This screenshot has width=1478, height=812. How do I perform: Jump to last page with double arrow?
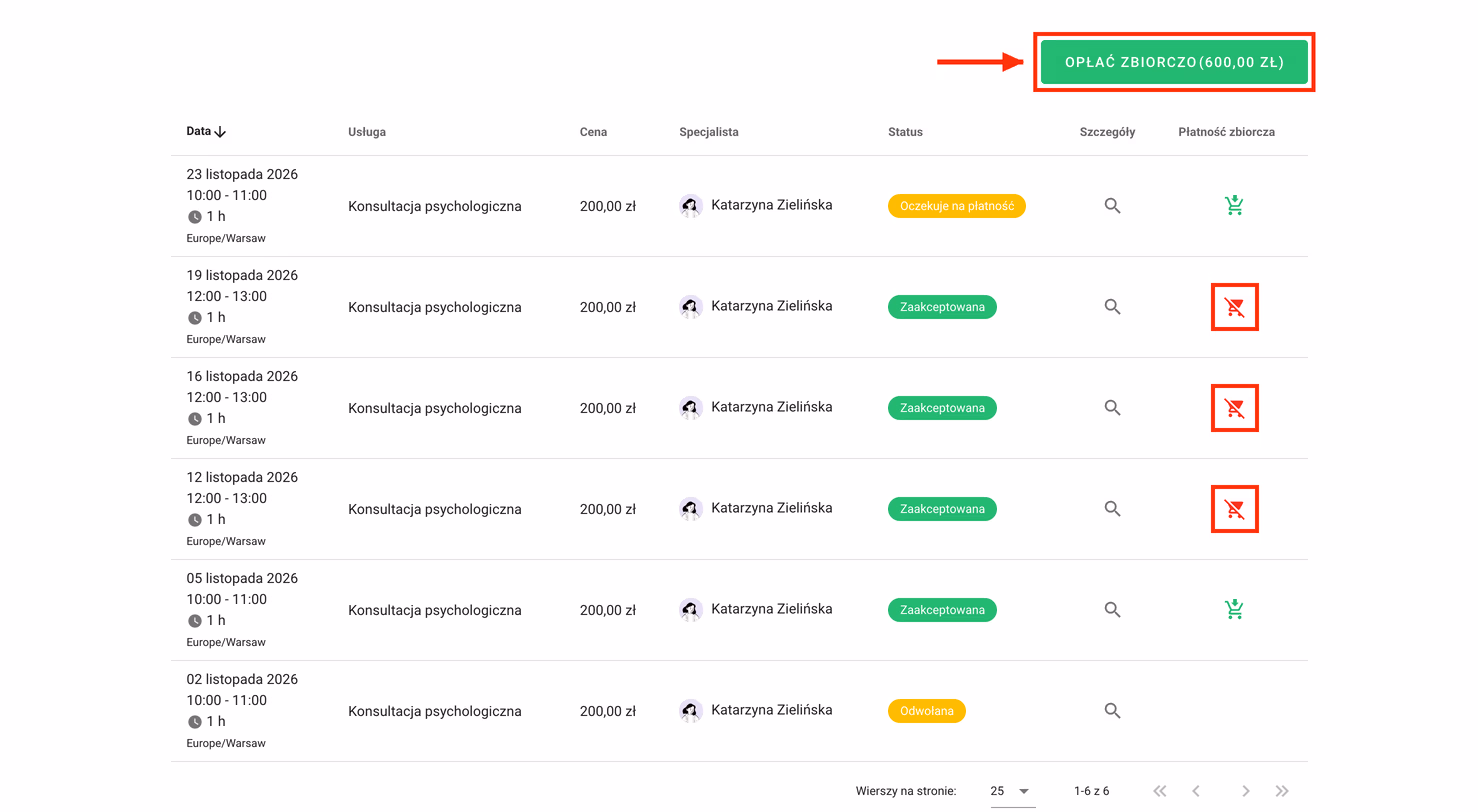pyautogui.click(x=1282, y=791)
